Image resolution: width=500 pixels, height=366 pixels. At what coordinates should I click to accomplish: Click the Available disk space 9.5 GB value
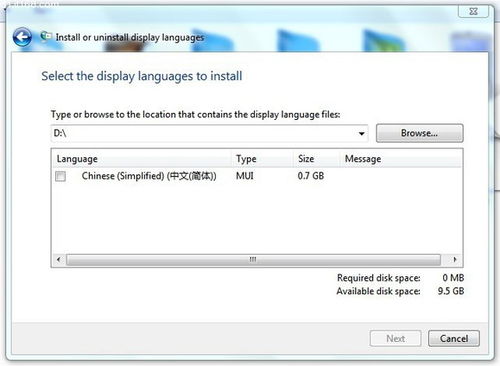[x=451, y=291]
